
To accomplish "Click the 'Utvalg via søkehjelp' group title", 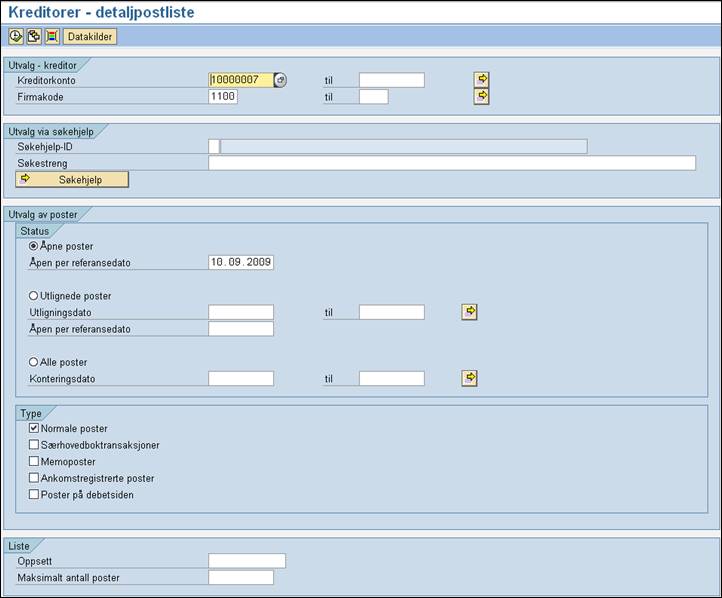I will 51,132.
